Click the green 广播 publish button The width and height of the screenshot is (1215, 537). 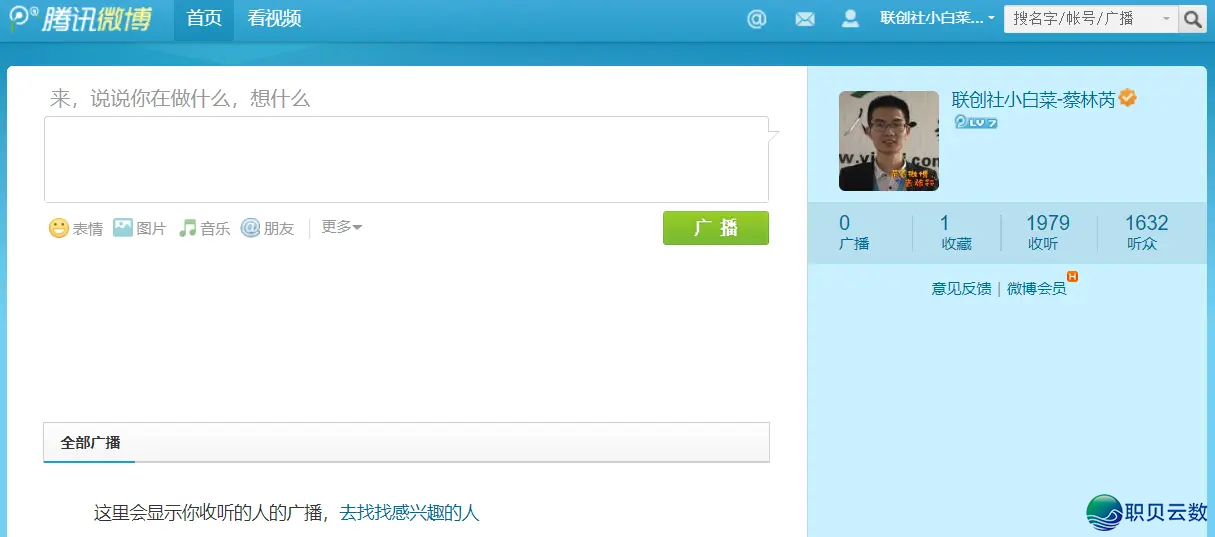tap(716, 228)
